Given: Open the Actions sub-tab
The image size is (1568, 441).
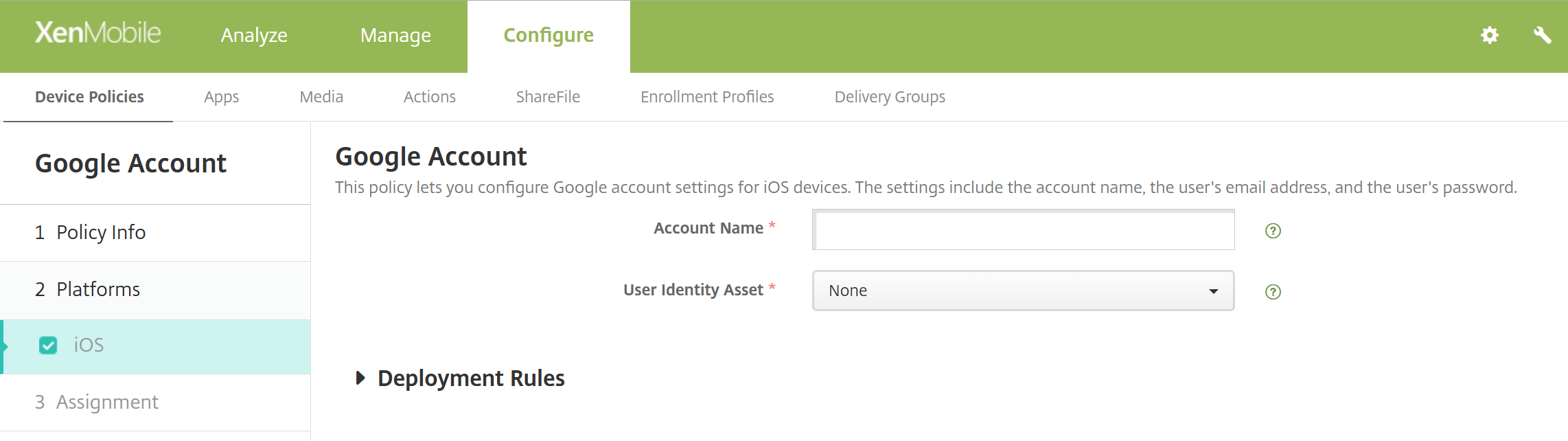Looking at the screenshot, I should point(430,97).
